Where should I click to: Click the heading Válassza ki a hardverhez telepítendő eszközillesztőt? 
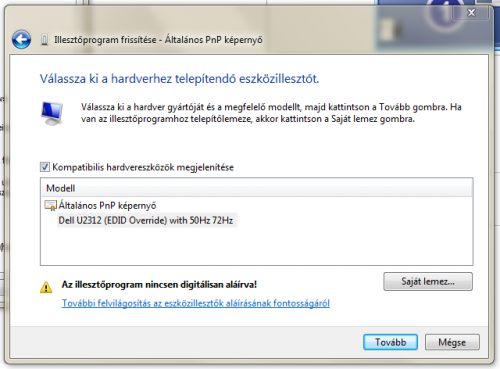point(179,79)
